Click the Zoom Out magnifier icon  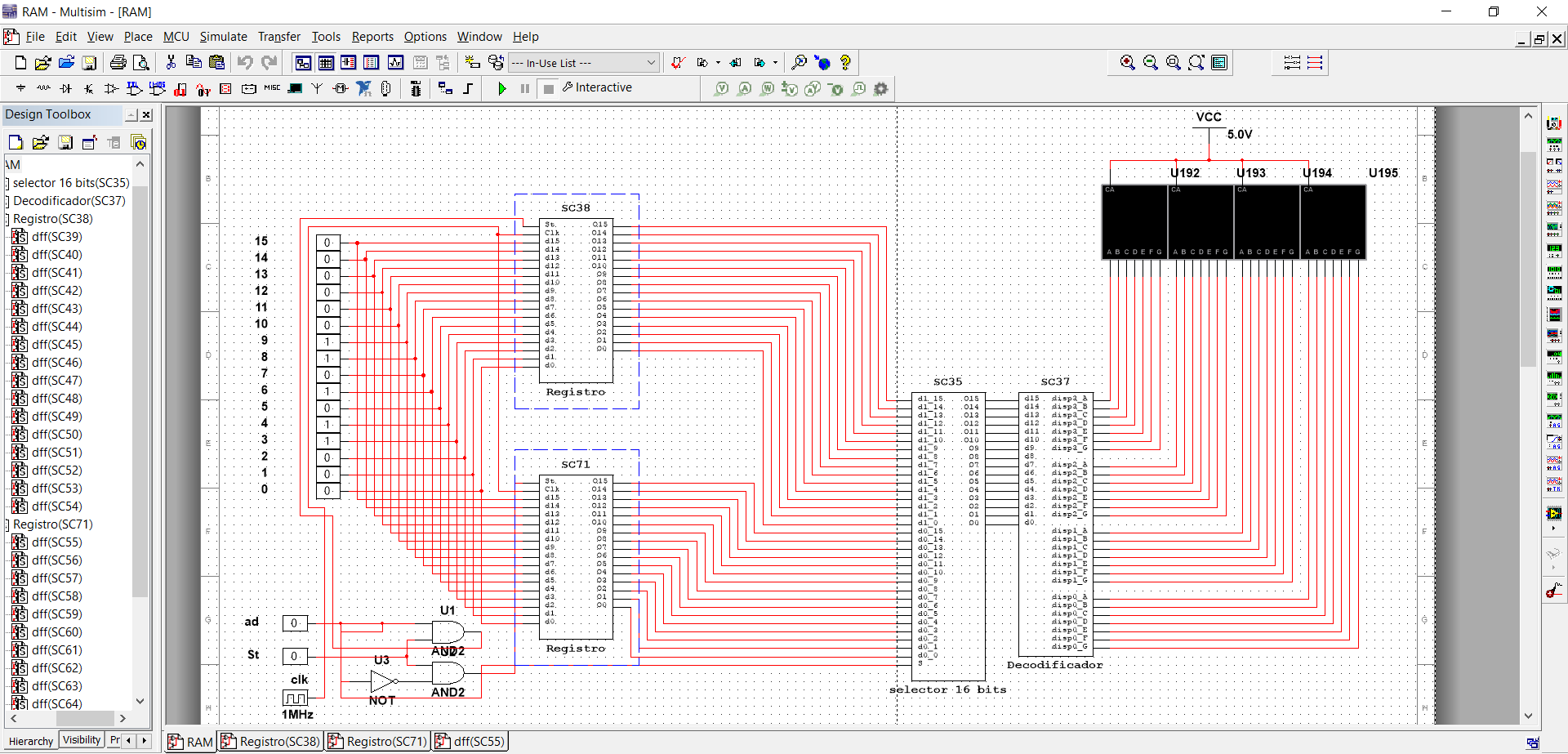[x=1151, y=63]
